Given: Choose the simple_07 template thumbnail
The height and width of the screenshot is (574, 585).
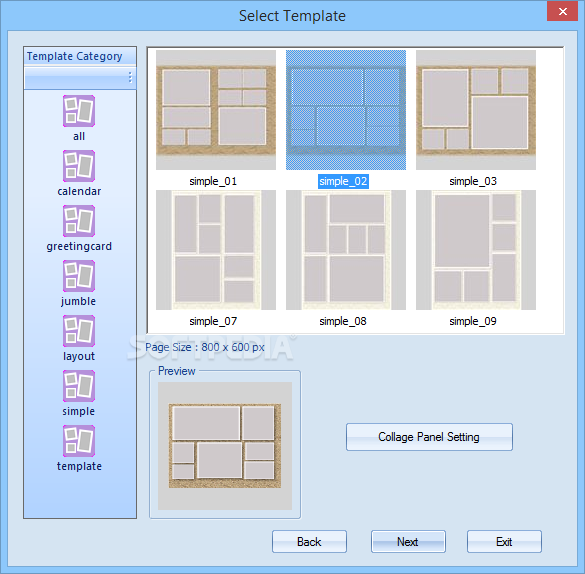Looking at the screenshot, I should pos(216,250).
